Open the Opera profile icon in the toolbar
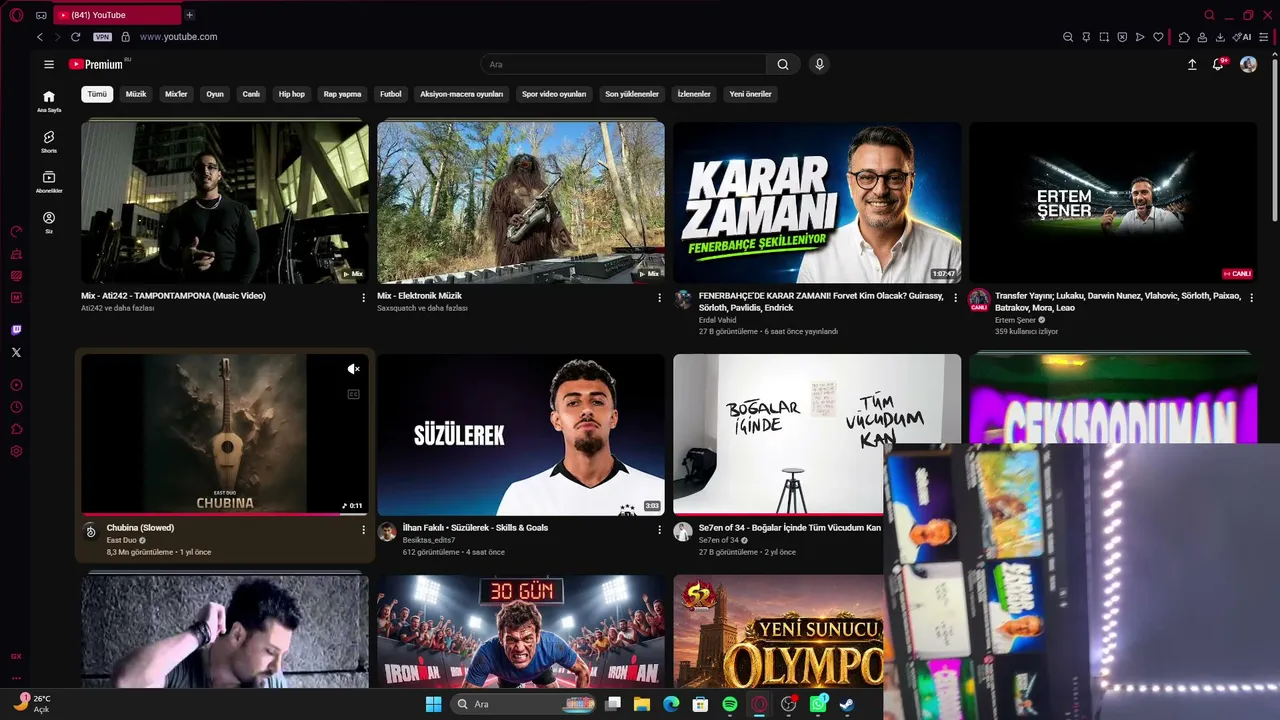 click(1202, 37)
